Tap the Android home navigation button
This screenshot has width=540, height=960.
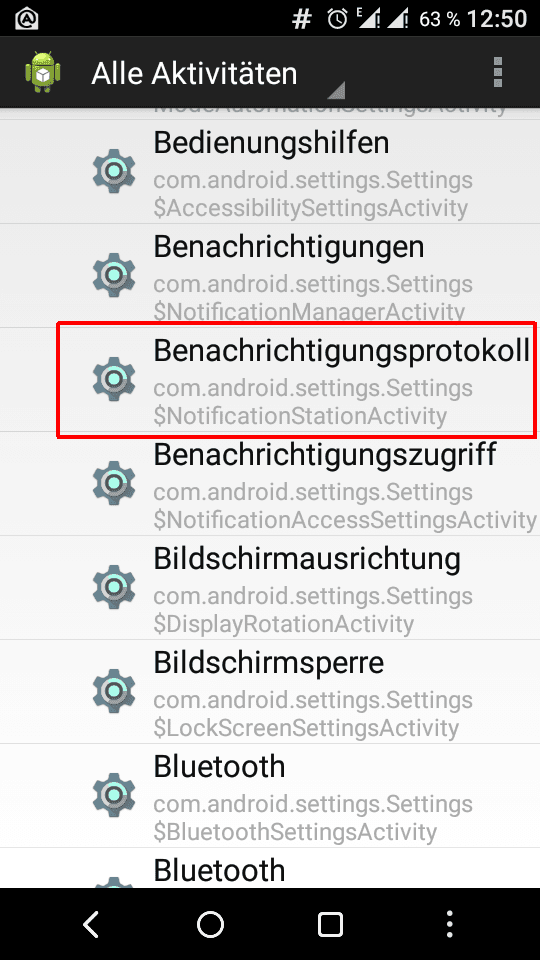pyautogui.click(x=210, y=924)
